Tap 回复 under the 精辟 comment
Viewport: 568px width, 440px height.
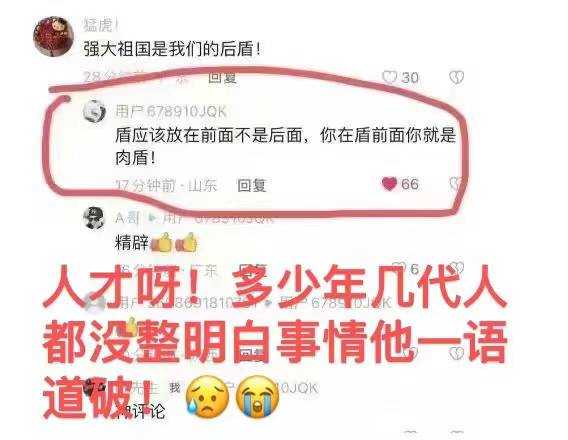(253, 270)
